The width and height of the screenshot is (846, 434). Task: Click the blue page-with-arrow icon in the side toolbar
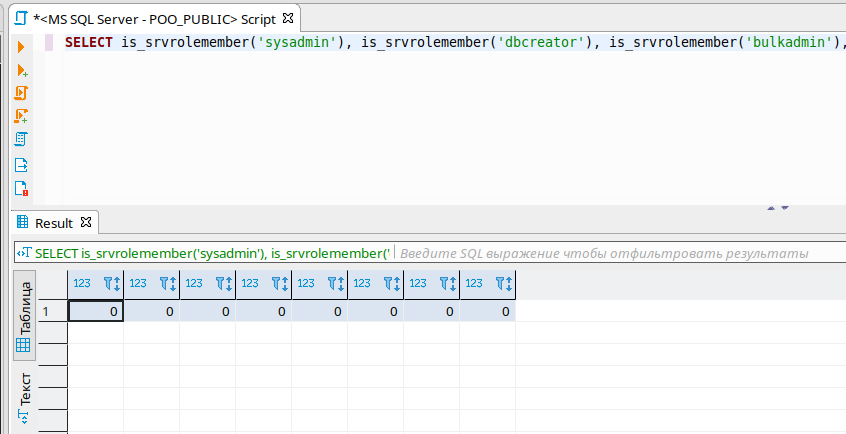click(x=21, y=165)
